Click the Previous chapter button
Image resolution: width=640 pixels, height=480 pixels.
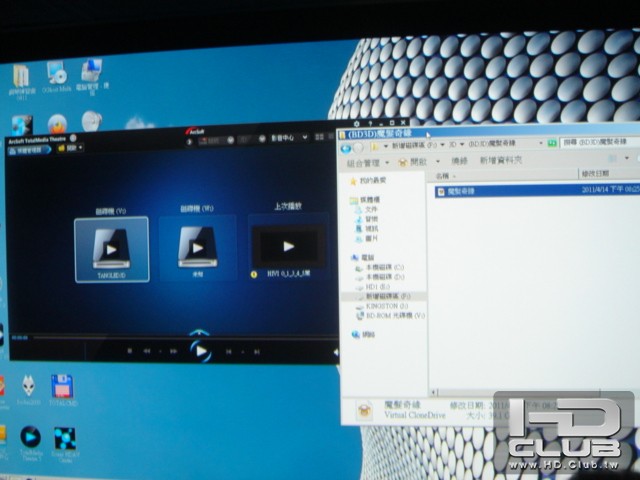click(229, 351)
